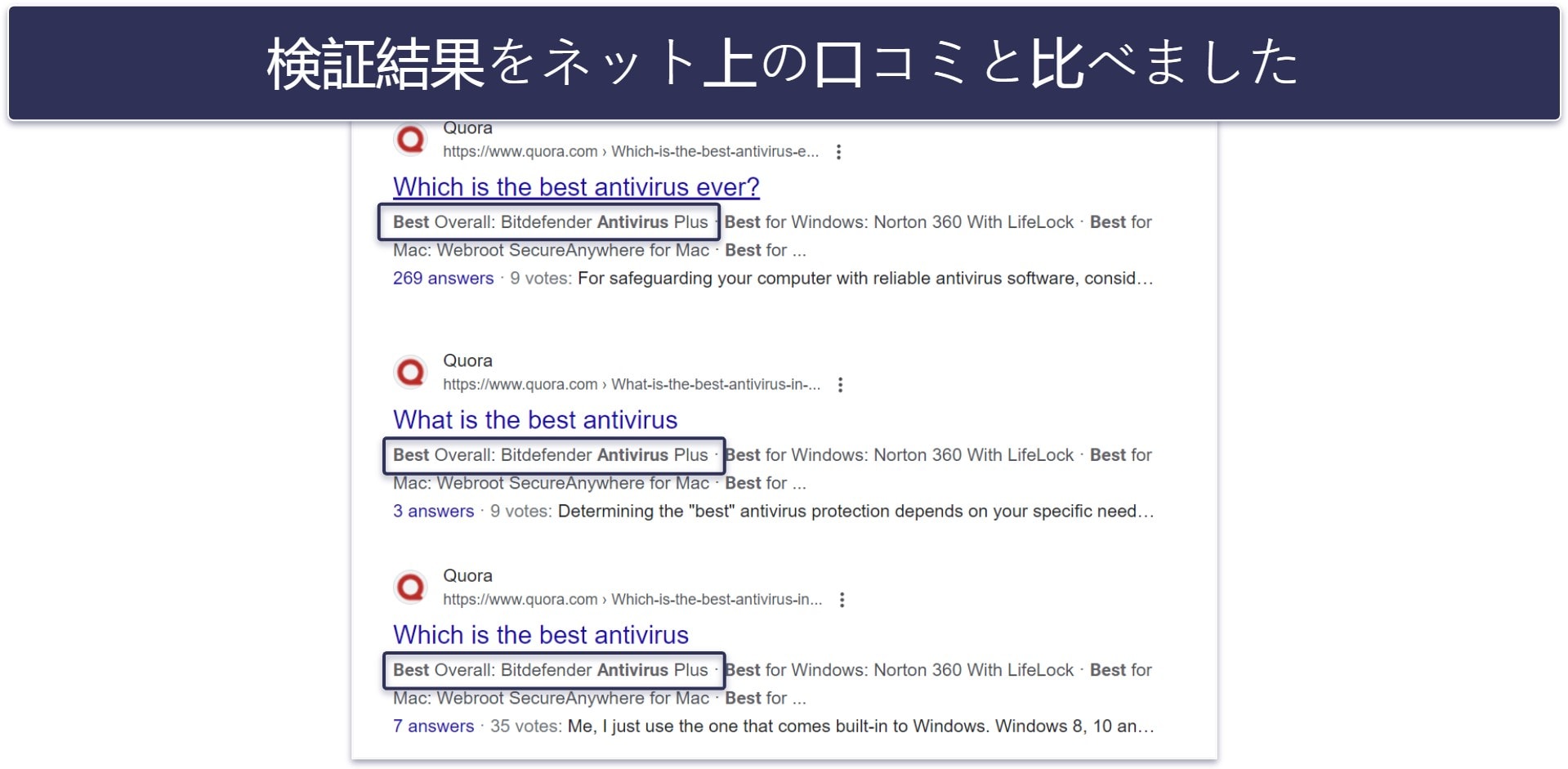Click '9 votes' in the 269 answers result

pyautogui.click(x=539, y=279)
